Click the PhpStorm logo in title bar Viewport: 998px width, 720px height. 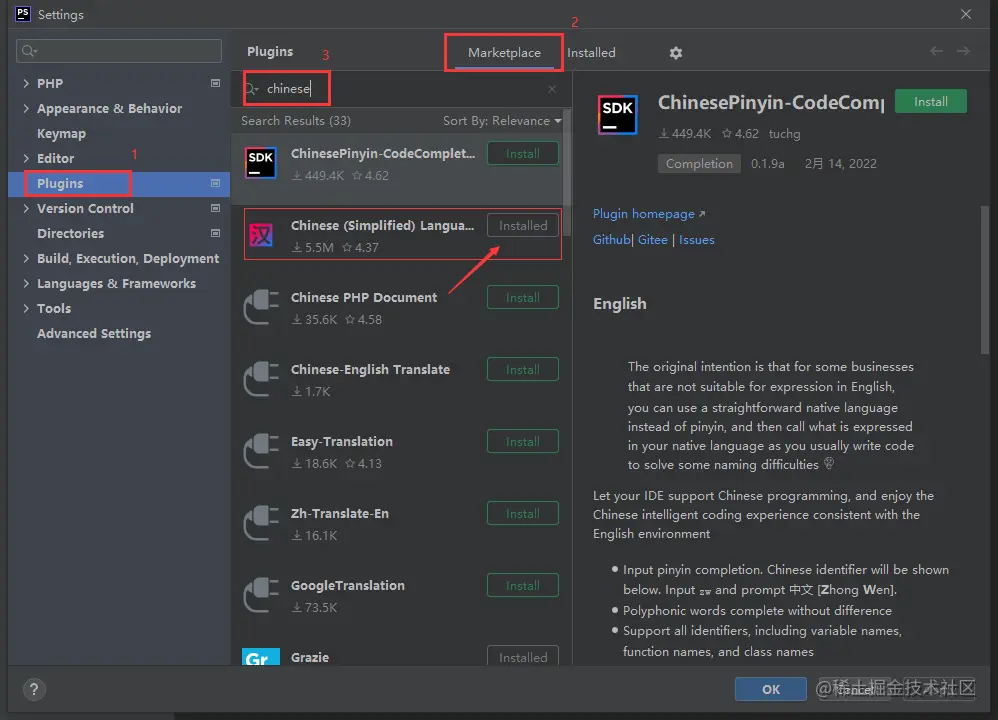pos(23,14)
